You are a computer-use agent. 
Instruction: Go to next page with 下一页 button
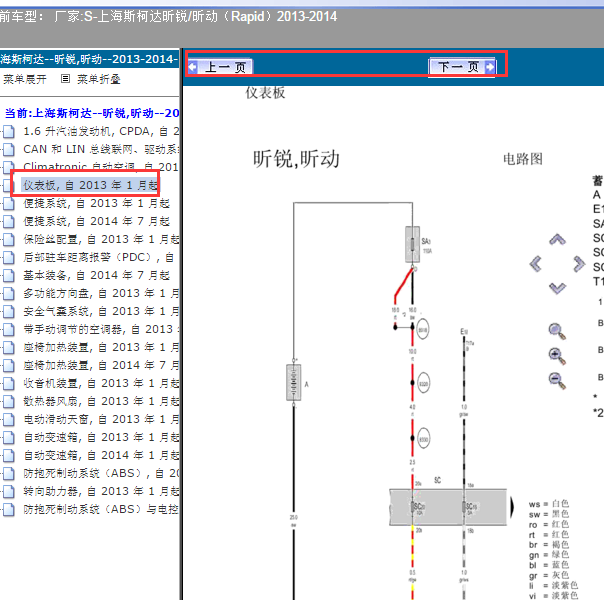[x=462, y=67]
